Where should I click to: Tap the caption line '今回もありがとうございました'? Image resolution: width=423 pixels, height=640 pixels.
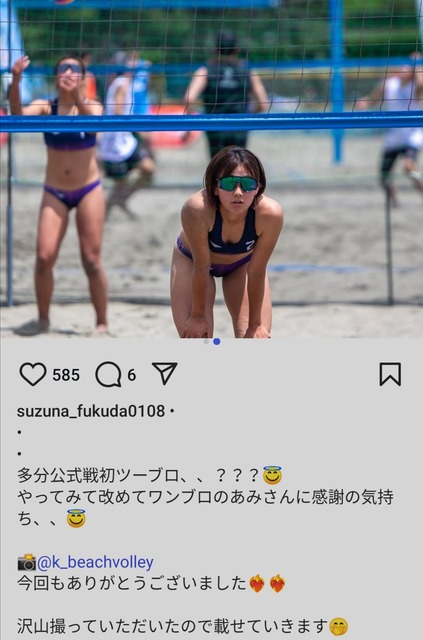click(x=151, y=583)
